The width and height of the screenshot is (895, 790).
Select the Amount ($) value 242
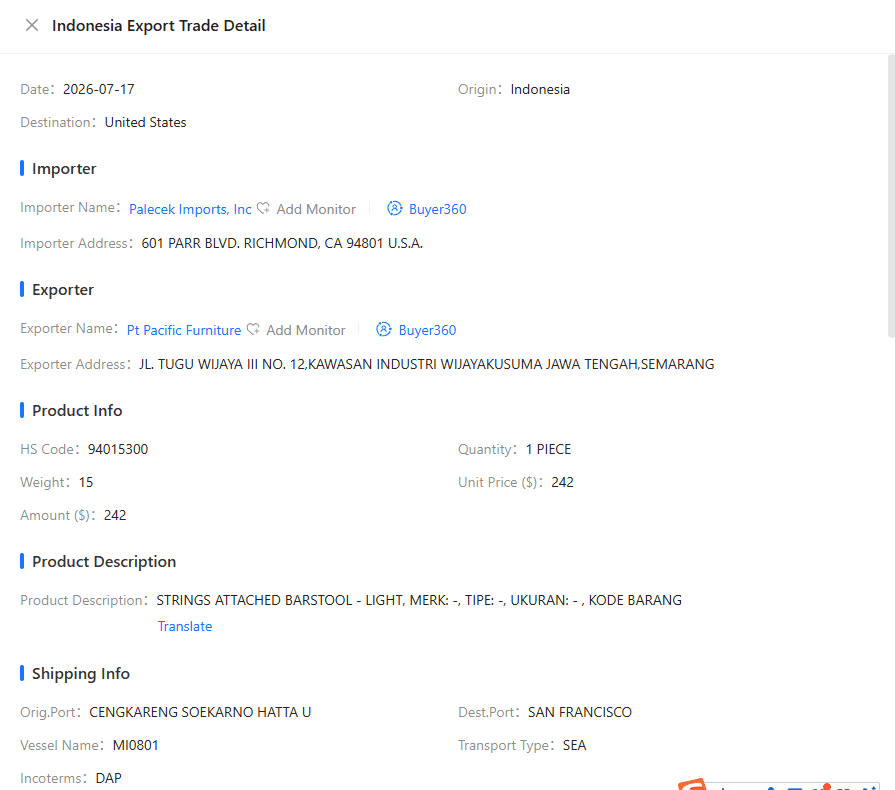pos(115,515)
